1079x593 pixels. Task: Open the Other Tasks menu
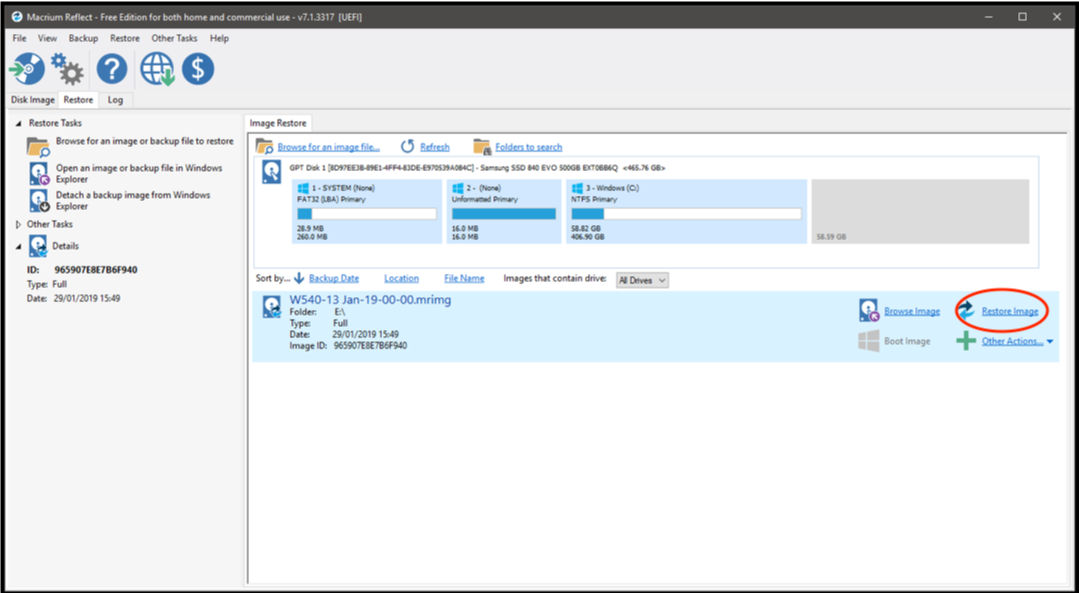point(174,37)
